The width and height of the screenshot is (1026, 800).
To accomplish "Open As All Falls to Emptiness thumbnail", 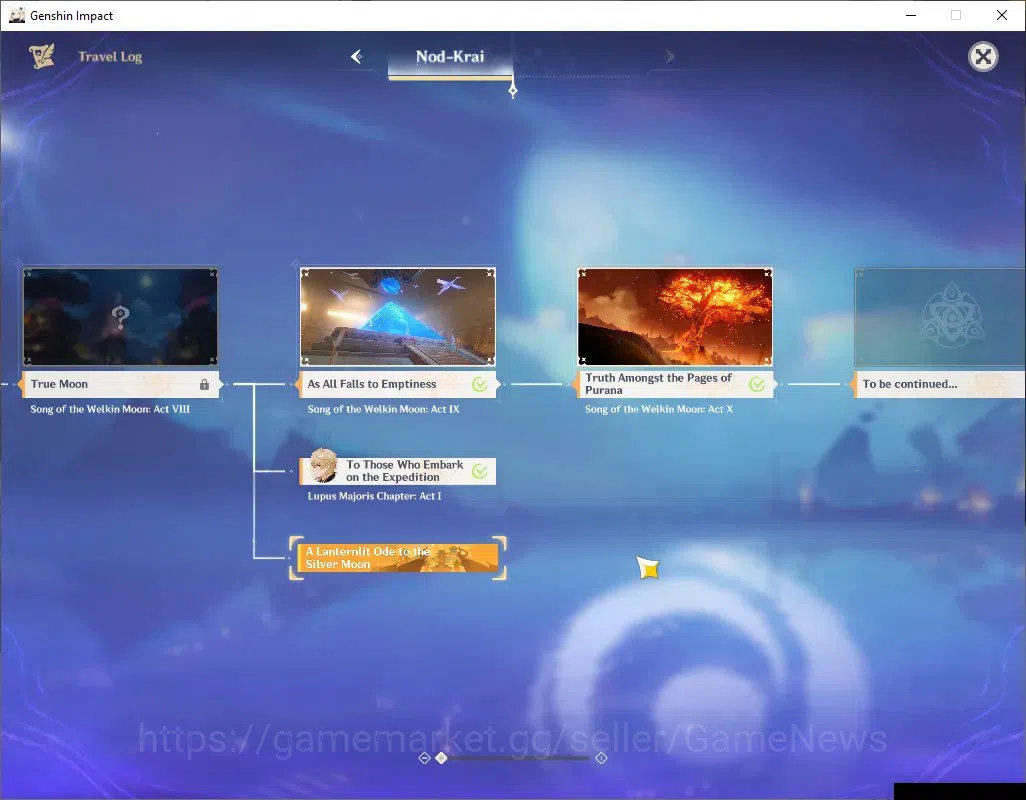I will [398, 317].
